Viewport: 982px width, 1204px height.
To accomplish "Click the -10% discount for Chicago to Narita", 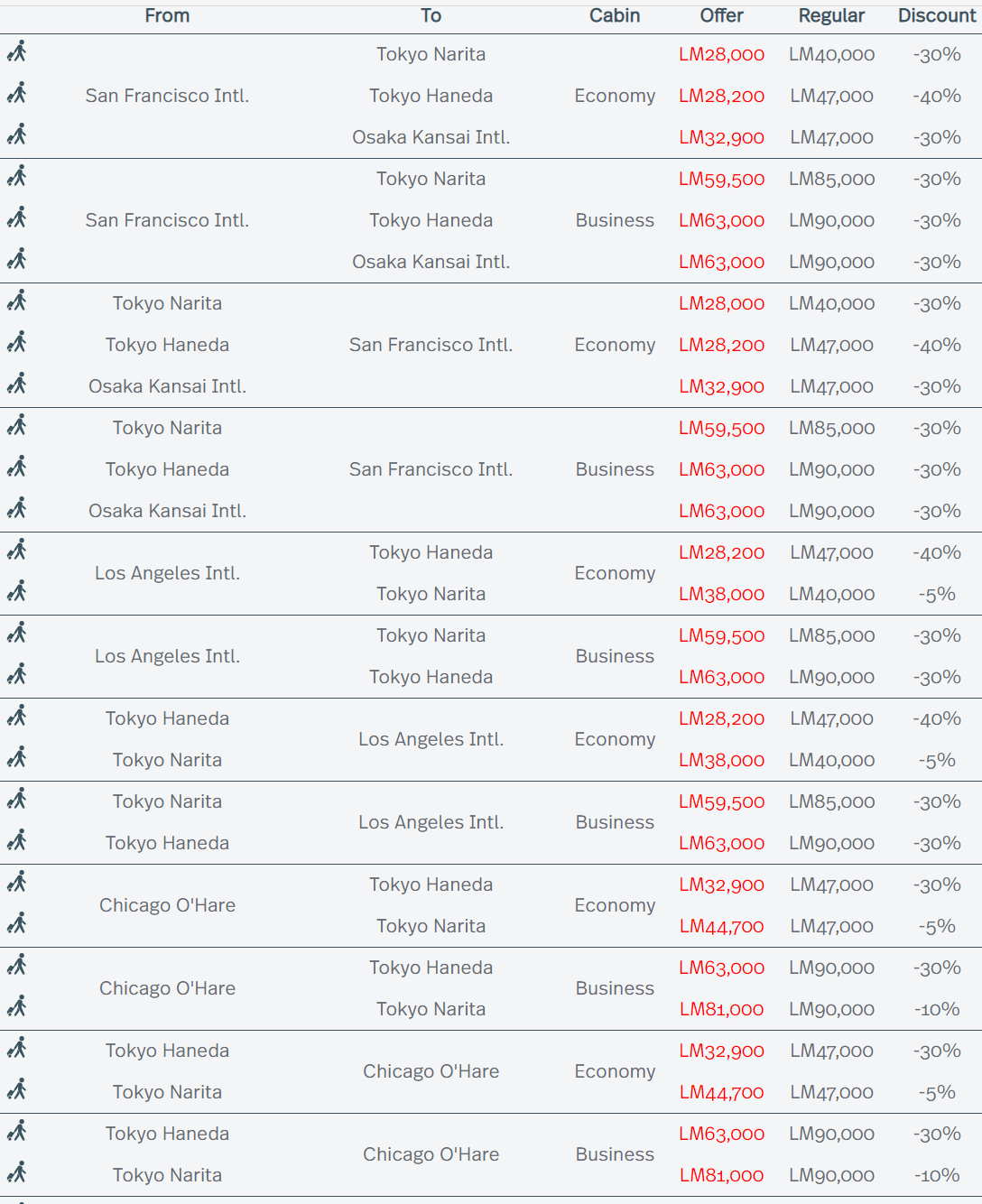I will (937, 1009).
